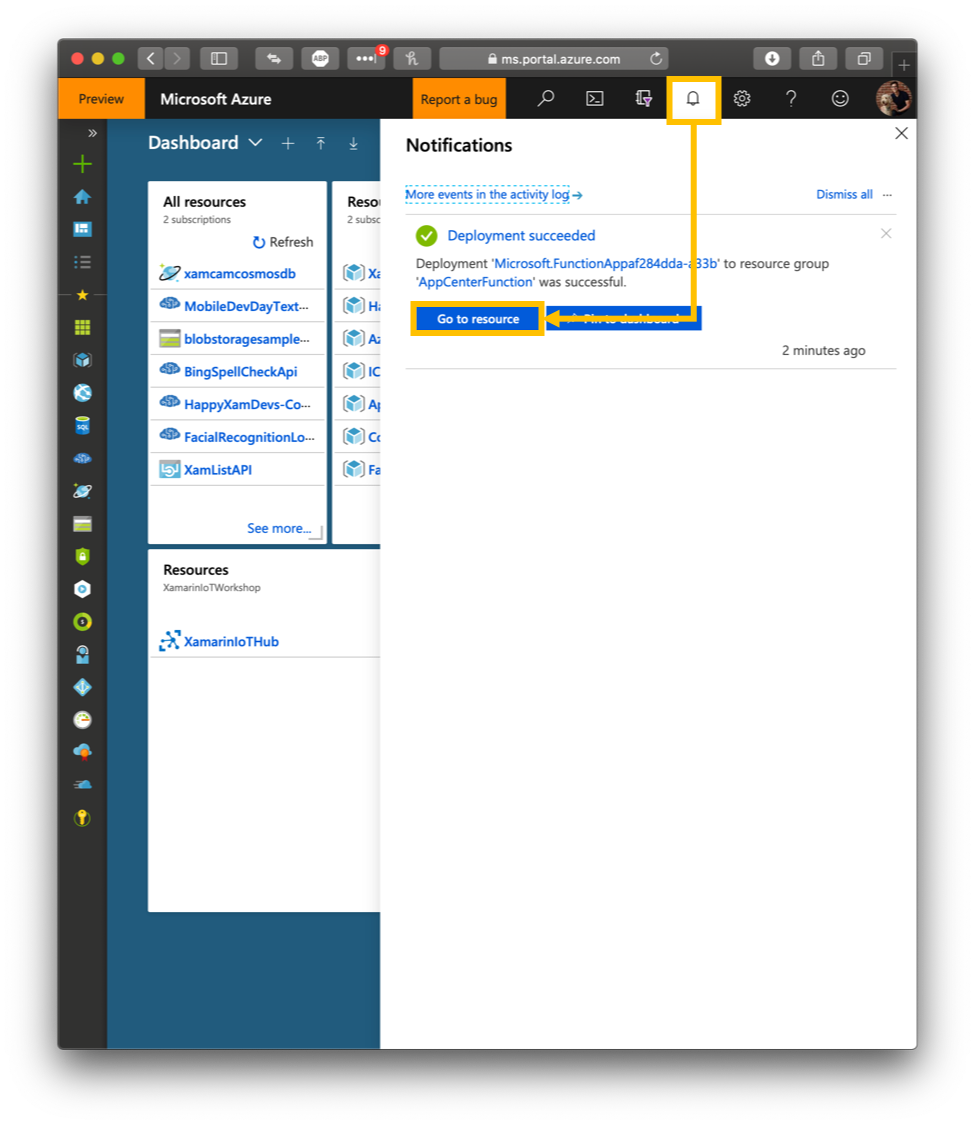972x1125 pixels.
Task: Dismiss the Deployment succeeded notification
Action: pyautogui.click(x=886, y=234)
